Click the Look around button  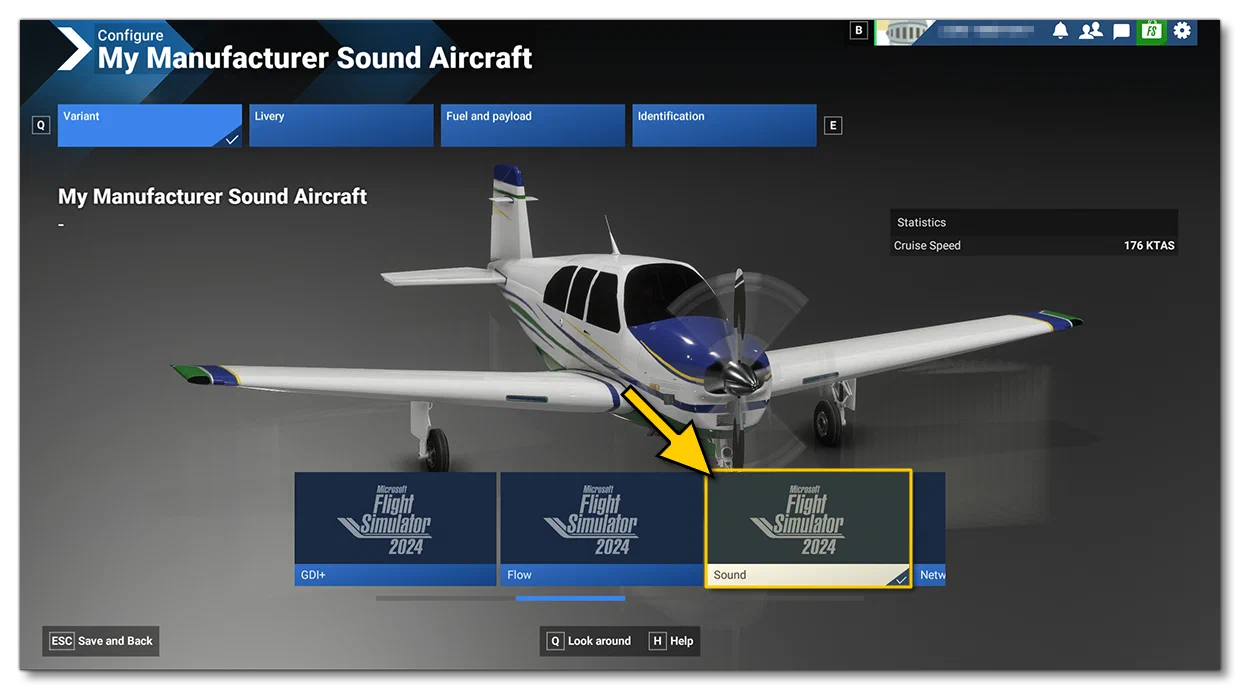[x=590, y=641]
